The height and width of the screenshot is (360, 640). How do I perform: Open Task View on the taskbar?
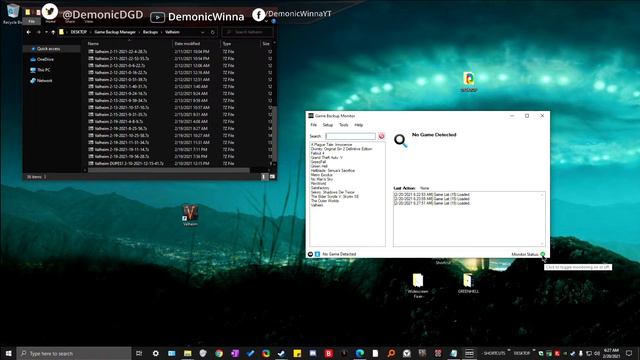(139, 353)
